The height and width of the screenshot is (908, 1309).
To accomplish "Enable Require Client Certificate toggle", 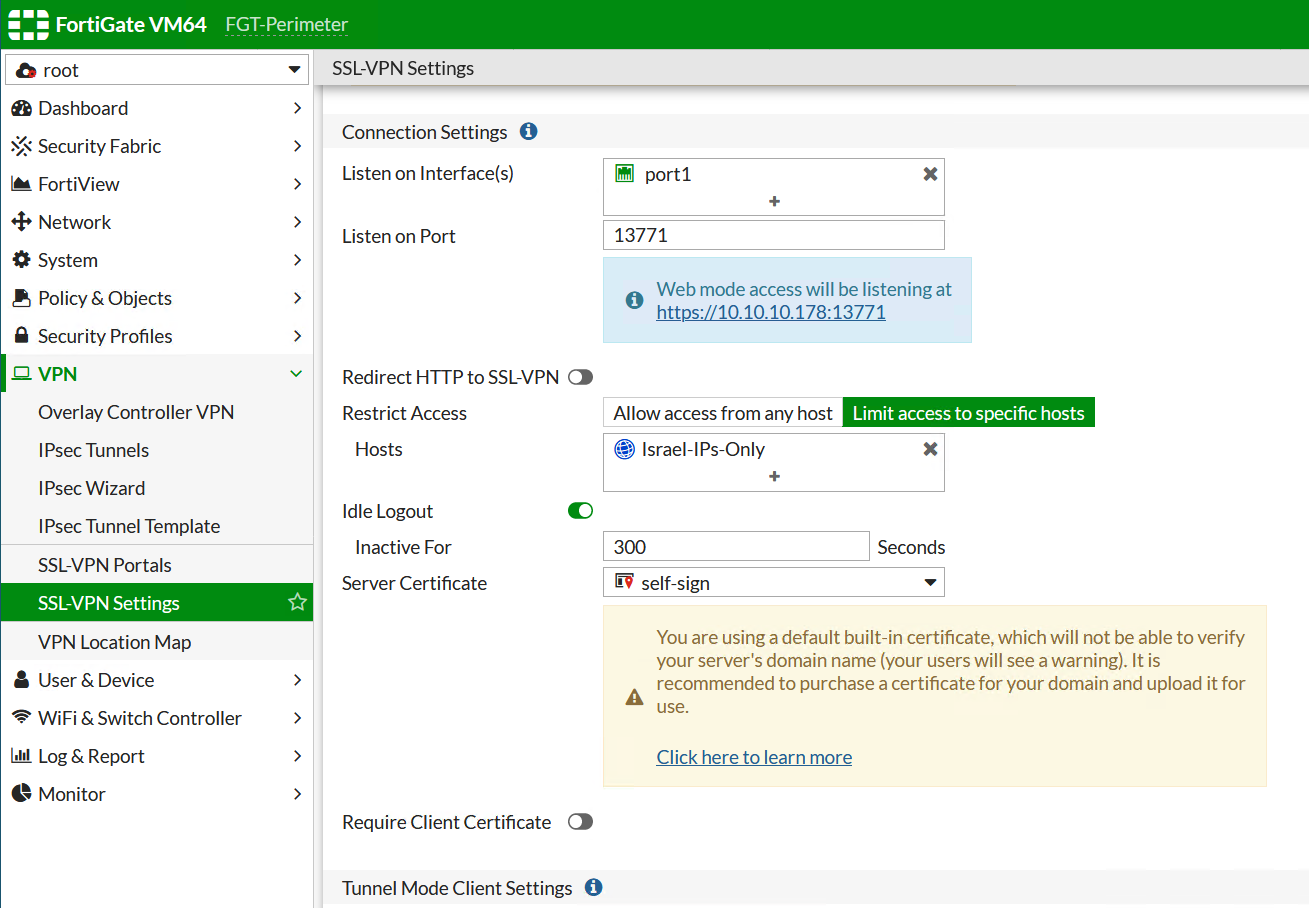I will click(x=580, y=821).
